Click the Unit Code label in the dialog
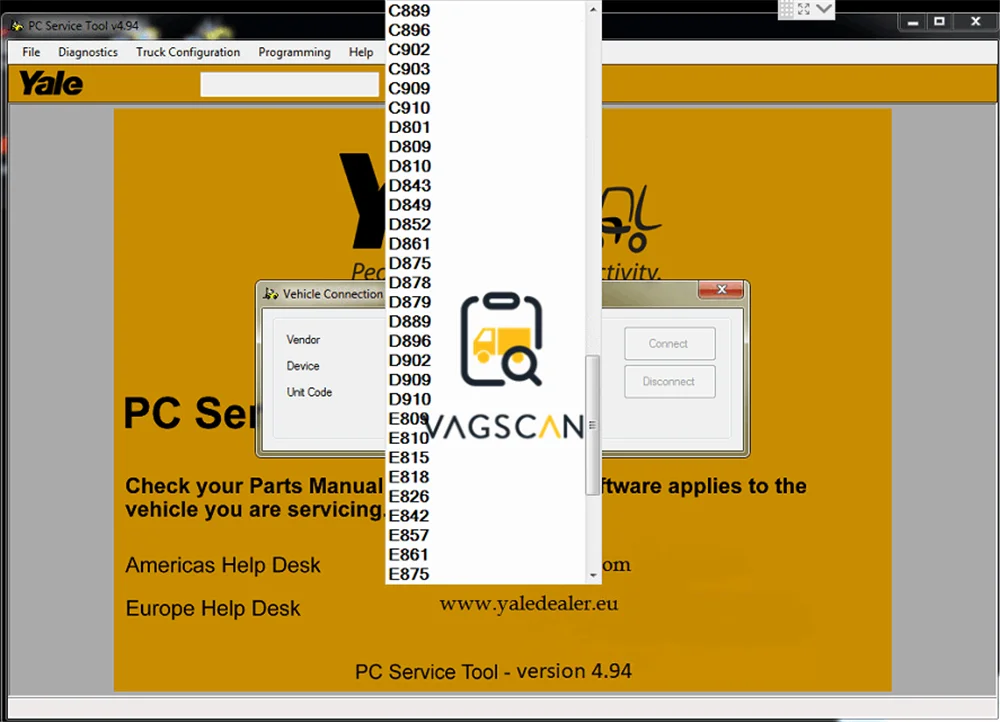Screen dimensions: 1000x722 click(309, 392)
